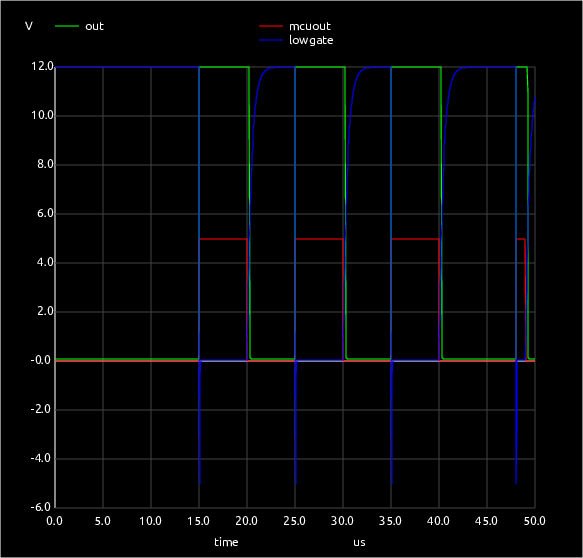Click the 50.0 x-axis tick label
The width and height of the screenshot is (583, 558).
(535, 521)
